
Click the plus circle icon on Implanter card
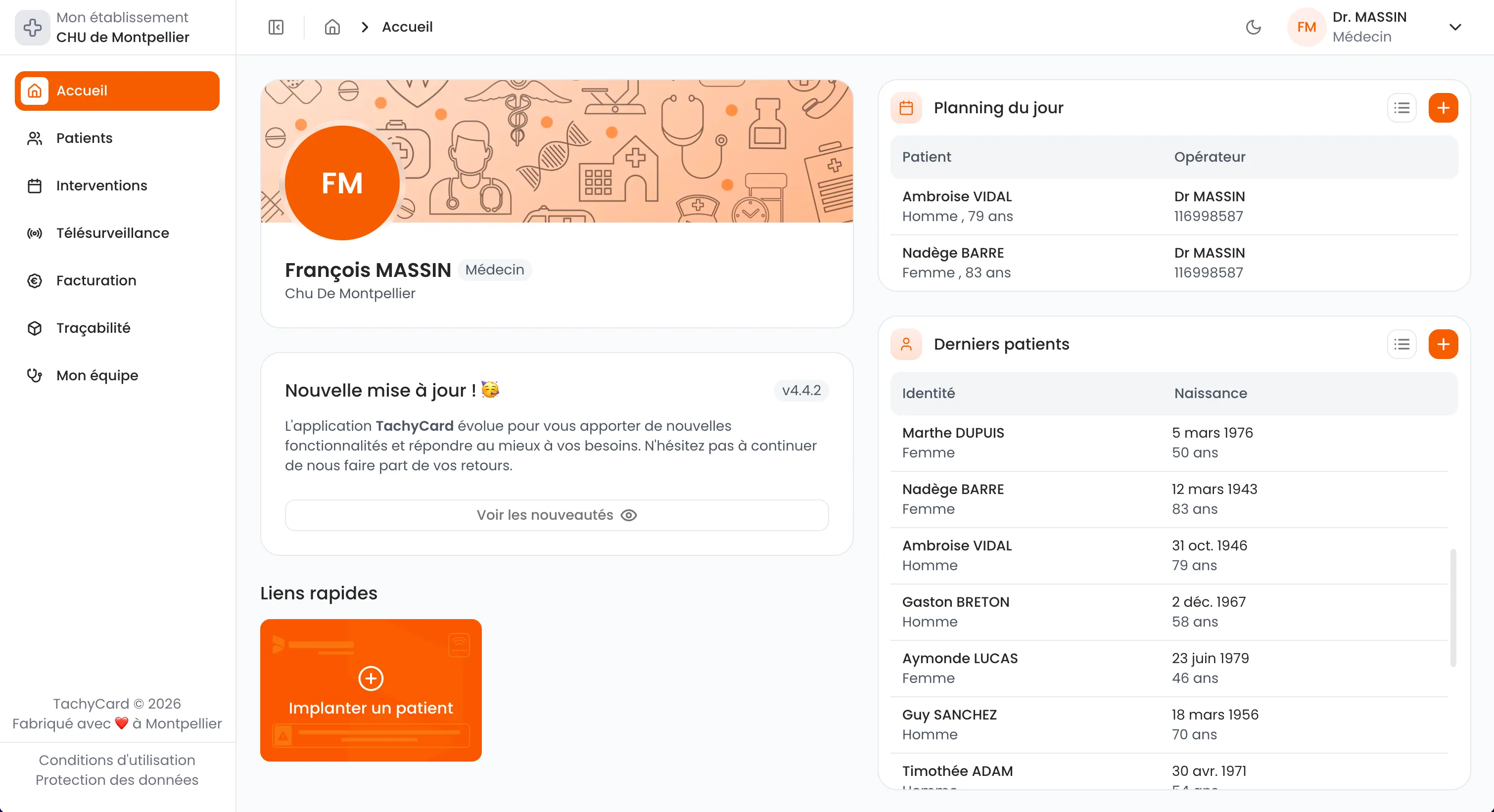[371, 678]
